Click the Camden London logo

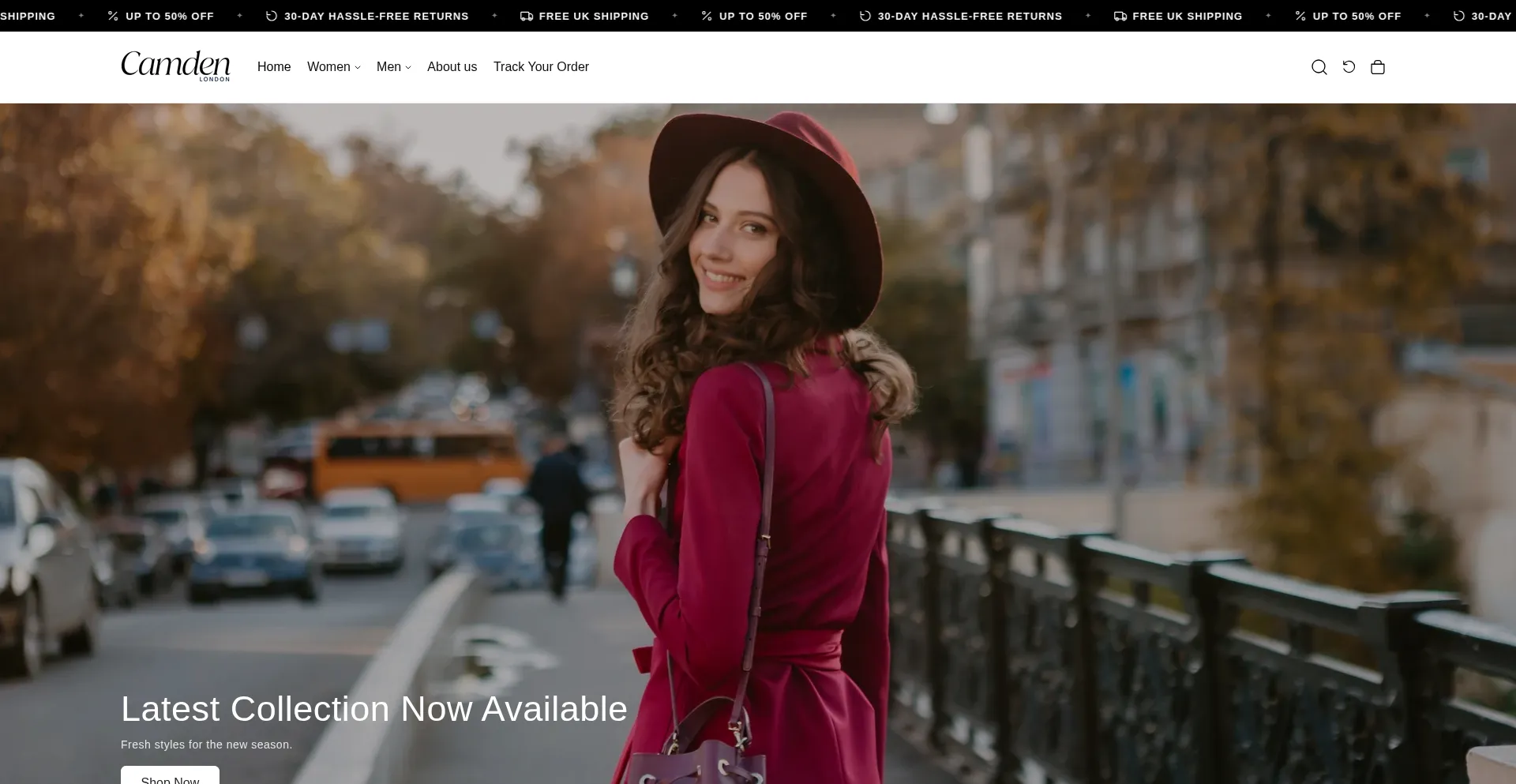click(175, 66)
